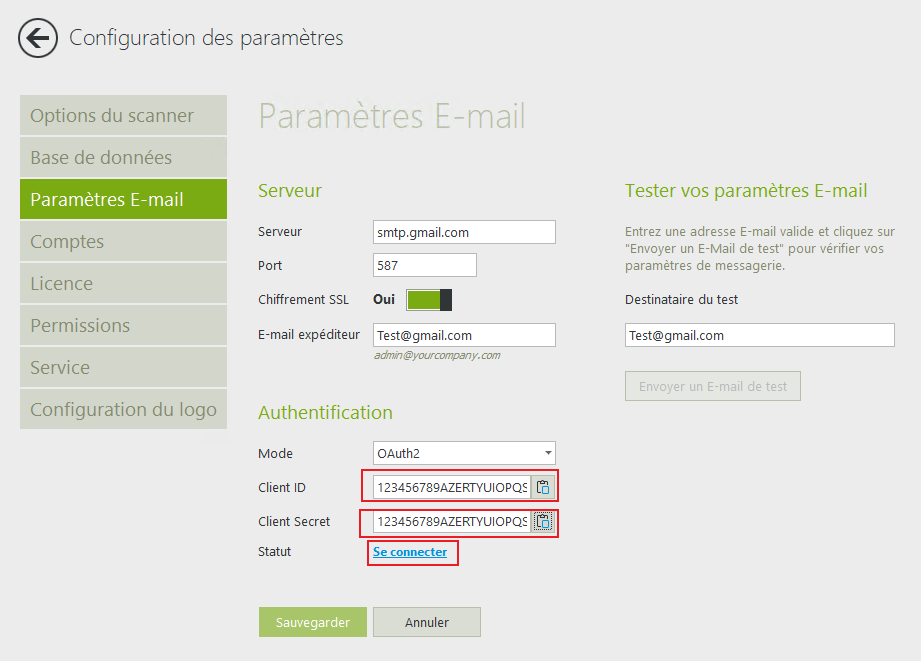The height and width of the screenshot is (661, 921).
Task: Show the Permissions tab
Action: pyautogui.click(x=123, y=326)
